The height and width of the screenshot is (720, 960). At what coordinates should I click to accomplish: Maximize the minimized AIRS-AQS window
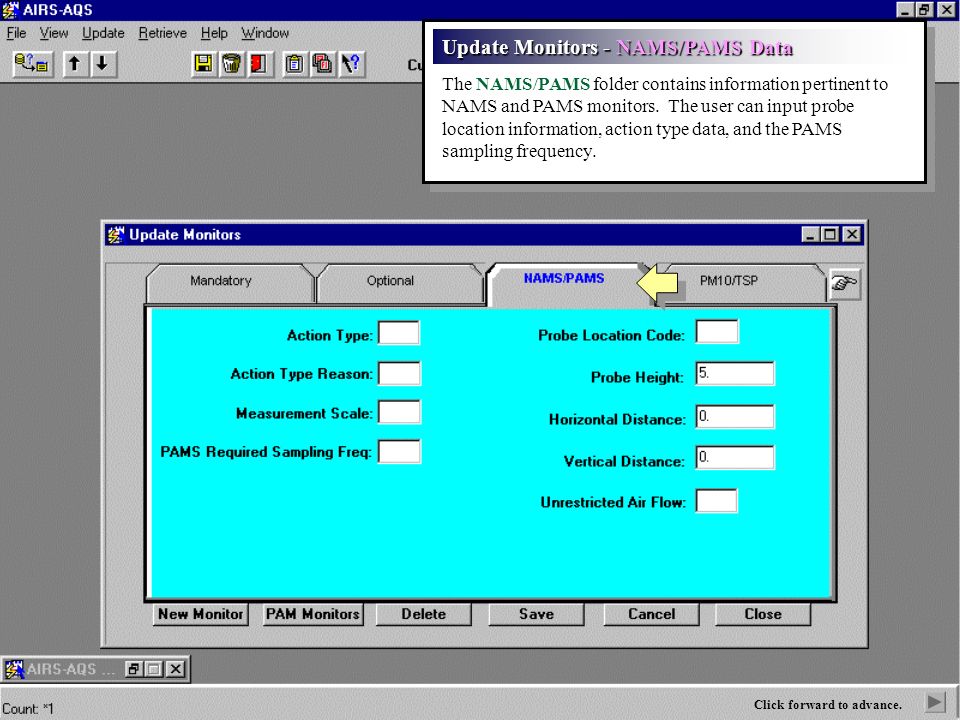(x=154, y=669)
